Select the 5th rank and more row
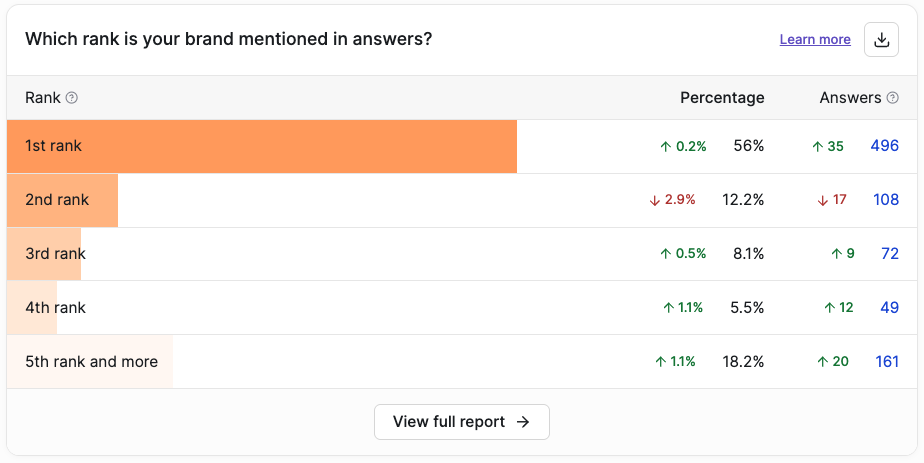Viewport: 924px width, 463px height. coord(462,362)
